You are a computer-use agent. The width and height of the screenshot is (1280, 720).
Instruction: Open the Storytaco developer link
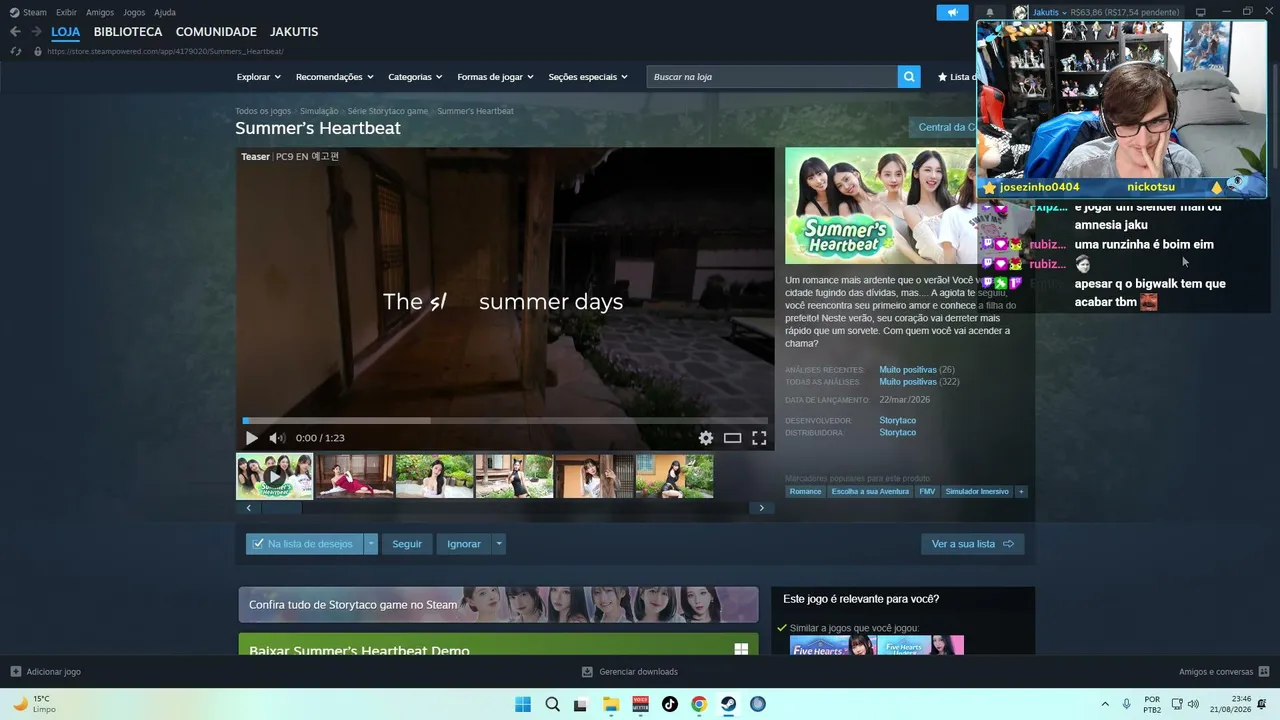pyautogui.click(x=898, y=421)
